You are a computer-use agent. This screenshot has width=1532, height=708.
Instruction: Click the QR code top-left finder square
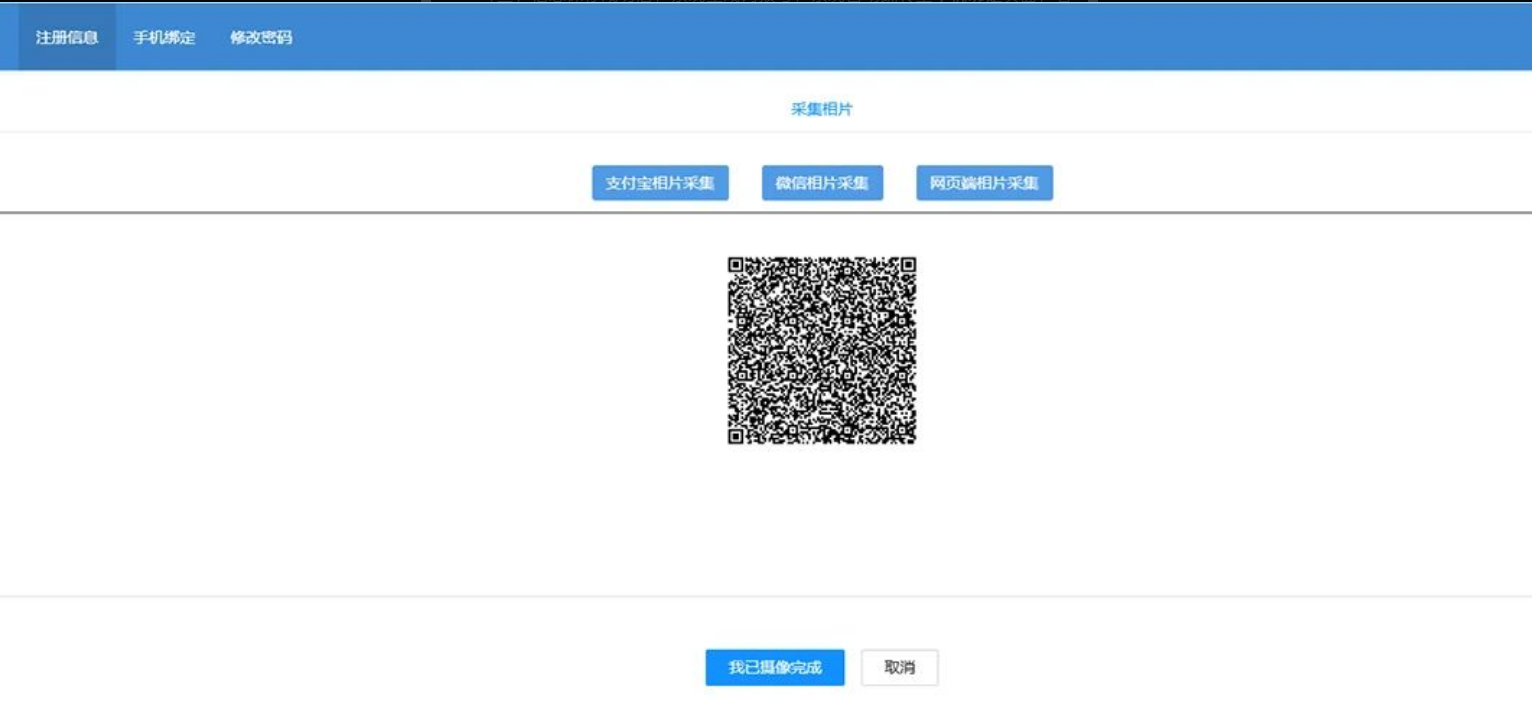(736, 265)
